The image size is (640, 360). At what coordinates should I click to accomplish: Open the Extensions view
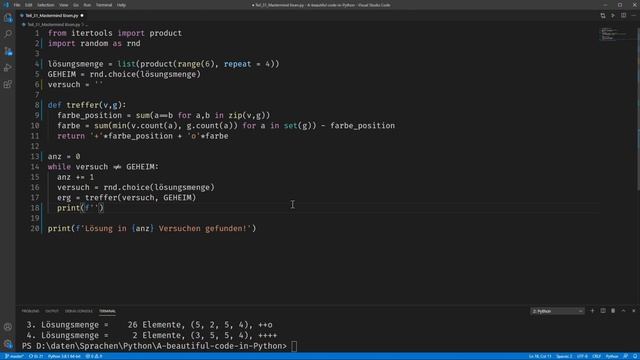[x=8, y=84]
